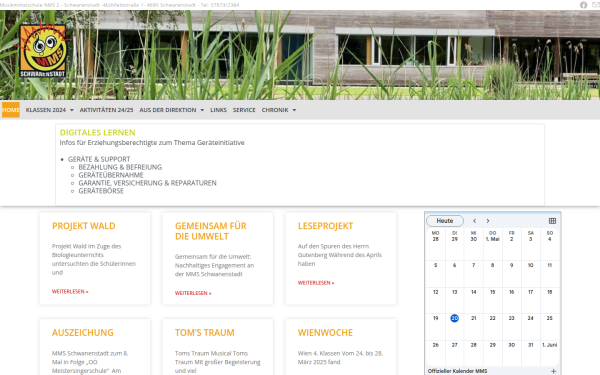Open the Geräte & Support link
The height and width of the screenshot is (375, 600).
point(99,159)
